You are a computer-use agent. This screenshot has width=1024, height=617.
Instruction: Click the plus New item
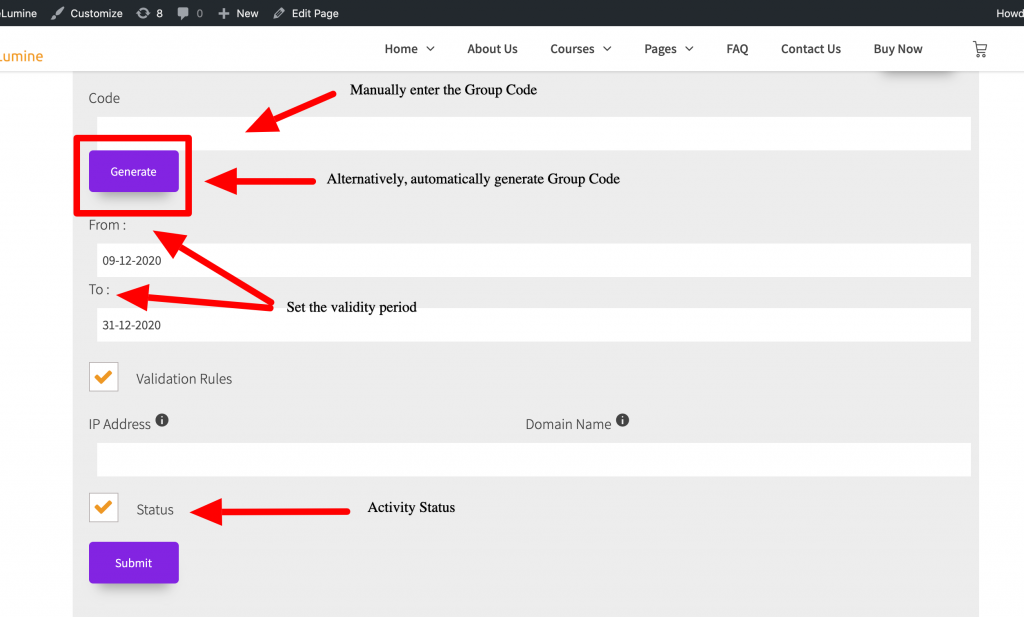pyautogui.click(x=238, y=13)
